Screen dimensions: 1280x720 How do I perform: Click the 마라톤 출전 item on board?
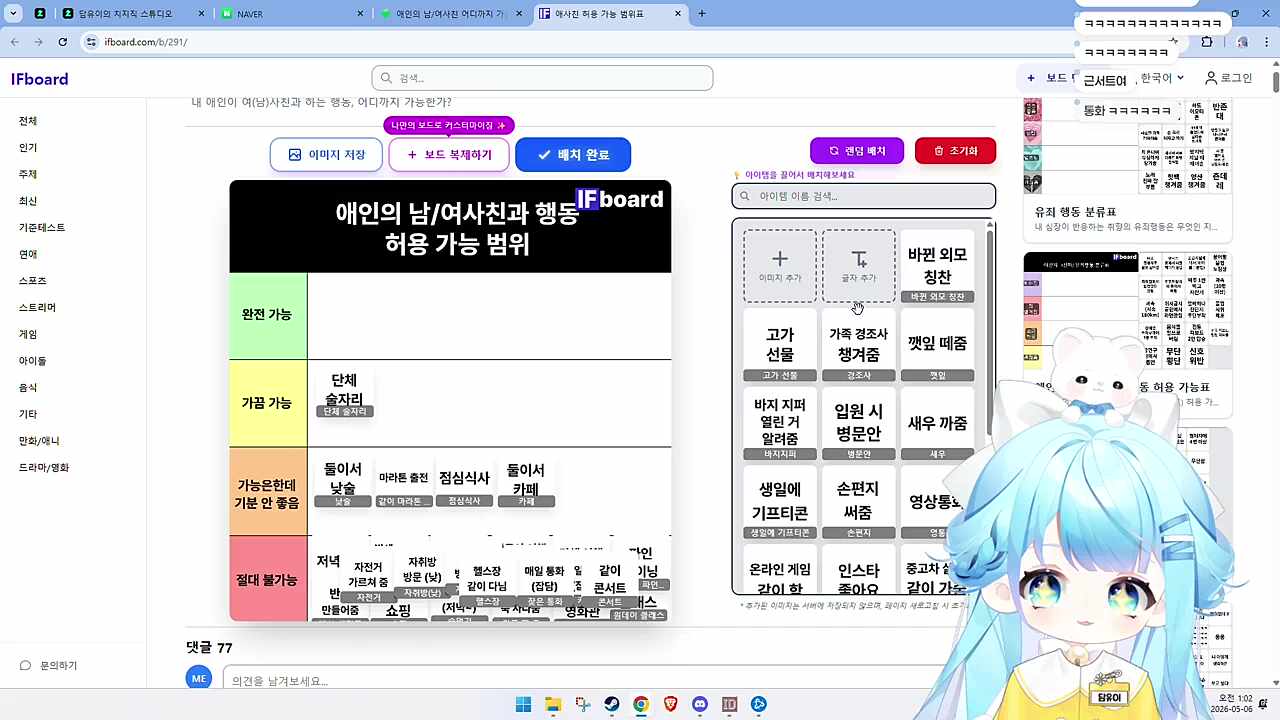(404, 483)
